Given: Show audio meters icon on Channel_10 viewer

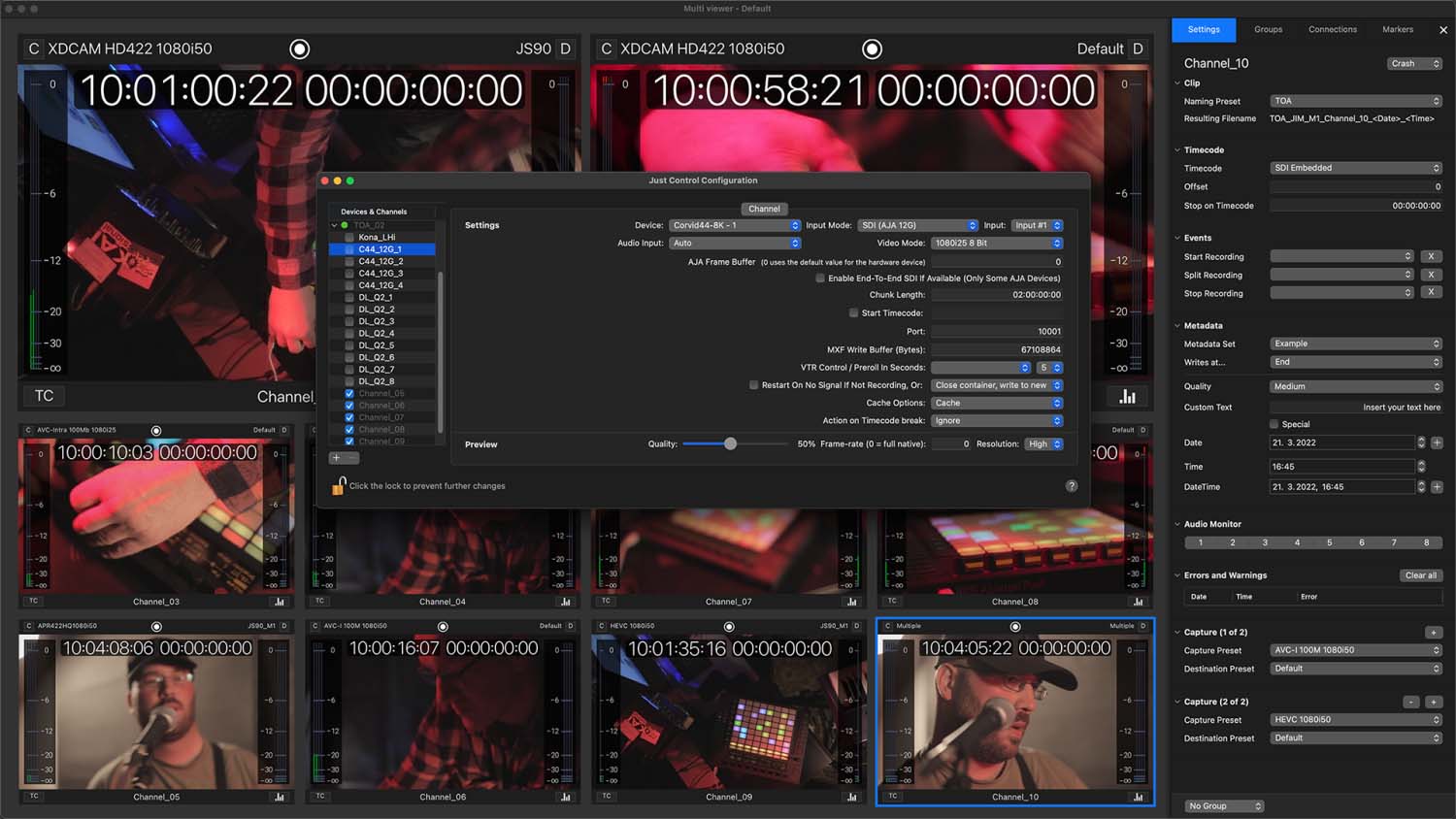Looking at the screenshot, I should click(x=1138, y=797).
